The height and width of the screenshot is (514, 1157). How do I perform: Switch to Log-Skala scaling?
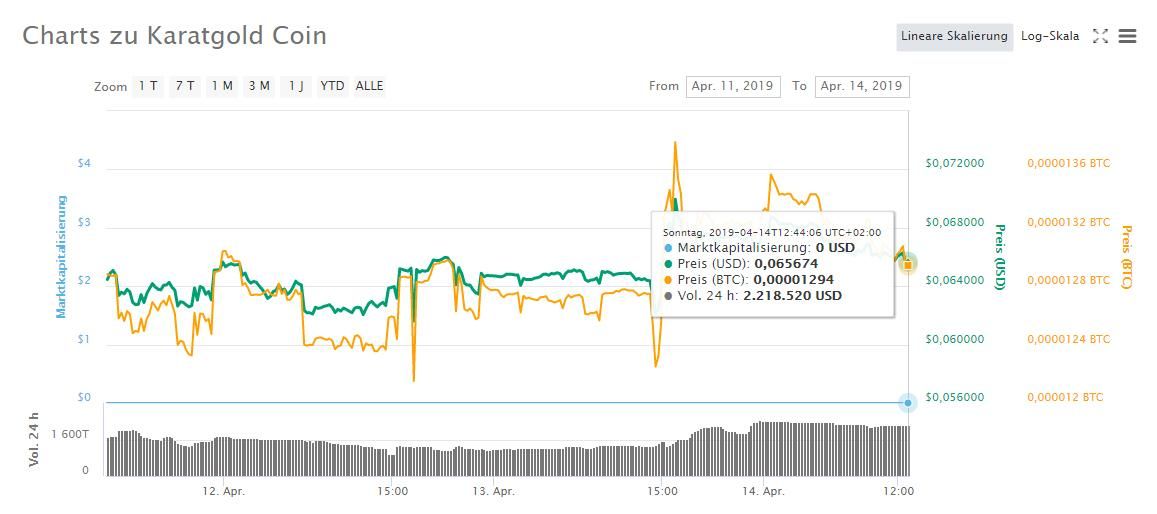1050,36
